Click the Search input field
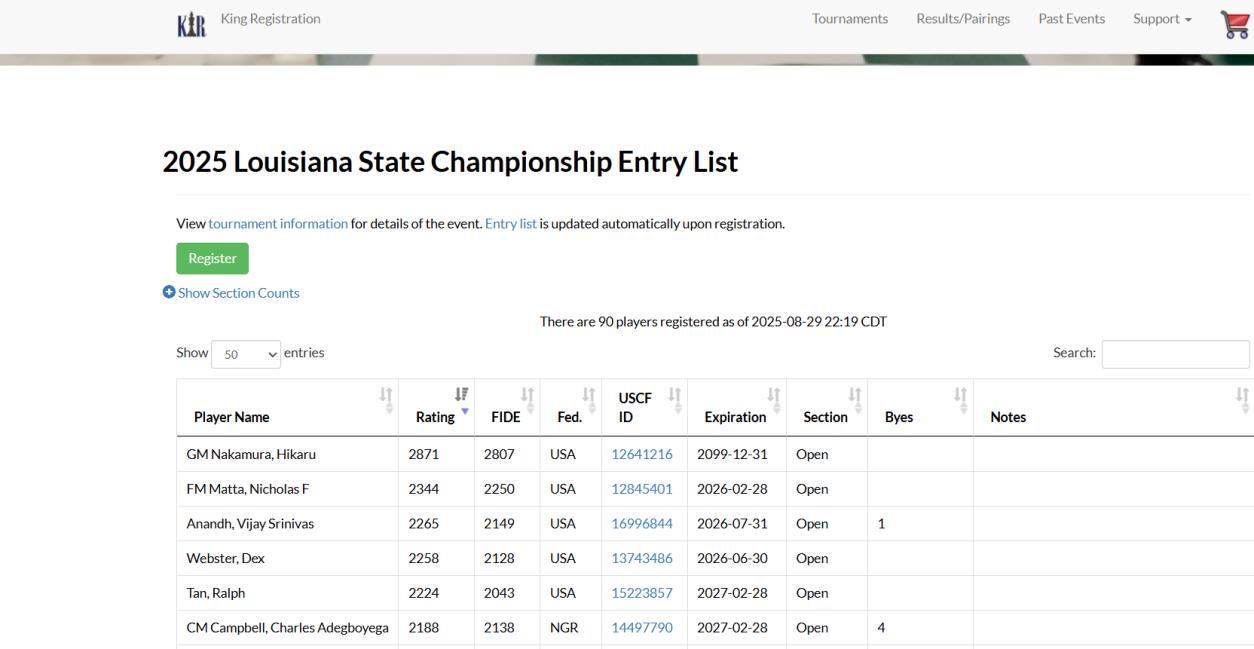The height and width of the screenshot is (649, 1254). pos(1175,354)
